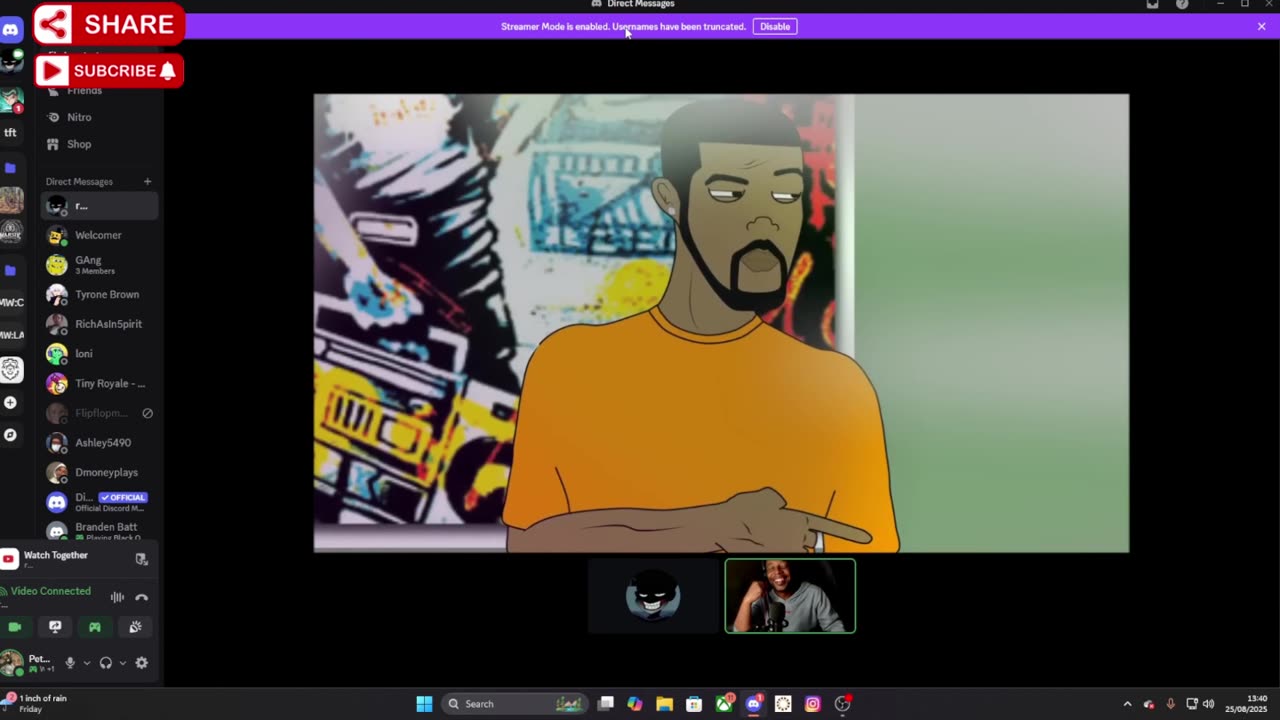
Task: Create new DM with plus icon
Action: [x=147, y=181]
